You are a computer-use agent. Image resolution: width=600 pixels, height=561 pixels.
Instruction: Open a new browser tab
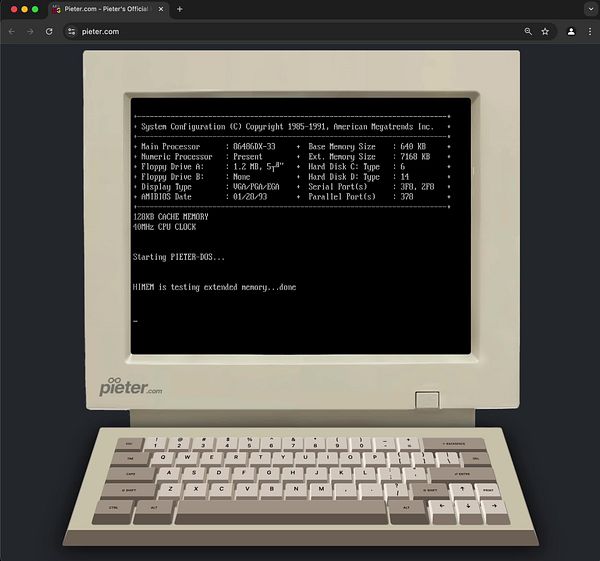coord(179,9)
